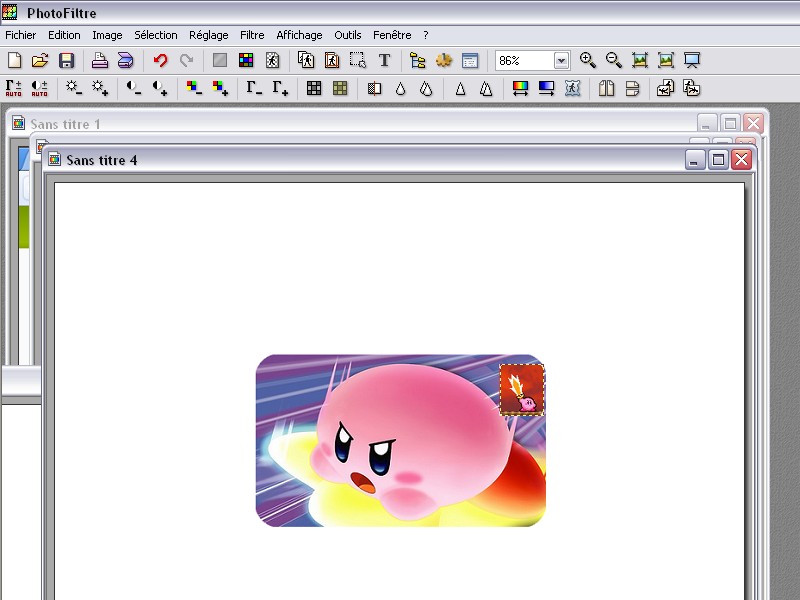800x600 pixels.
Task: Activate the Sans titre 1 window title
Action: click(x=65, y=124)
